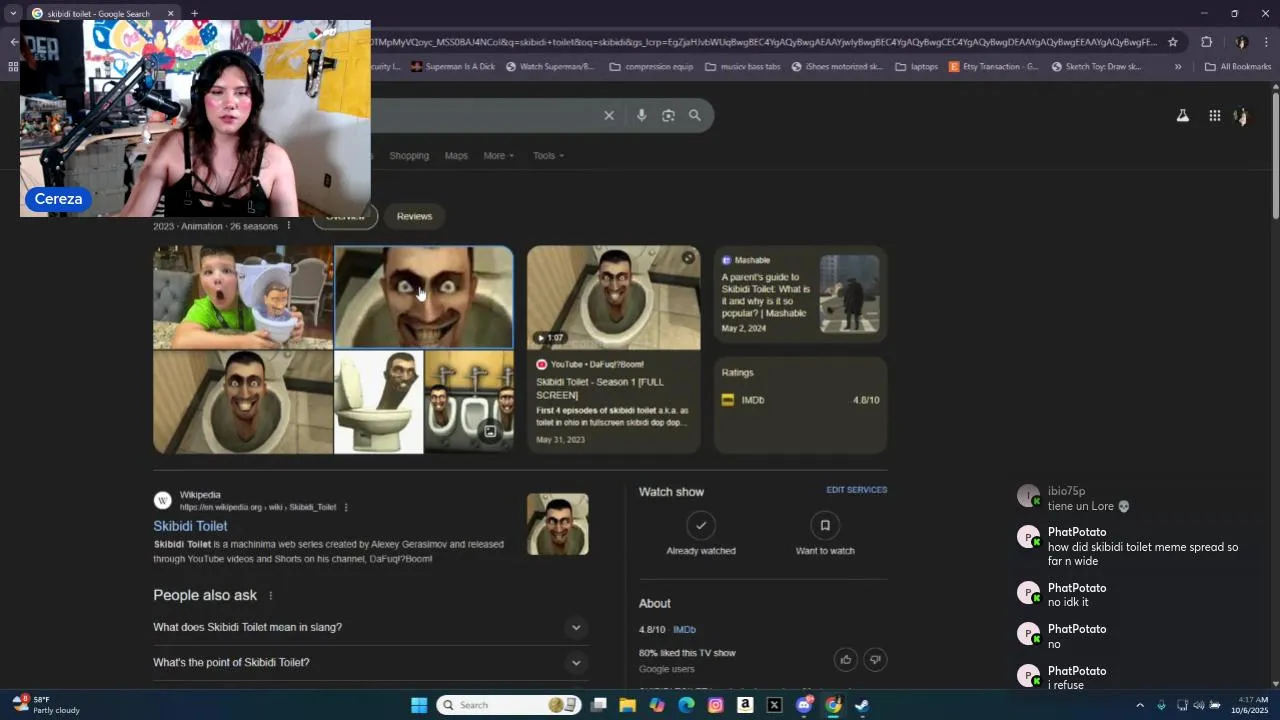This screenshot has height=720, width=1280.
Task: Open the highlighted close-up face image
Action: [424, 297]
